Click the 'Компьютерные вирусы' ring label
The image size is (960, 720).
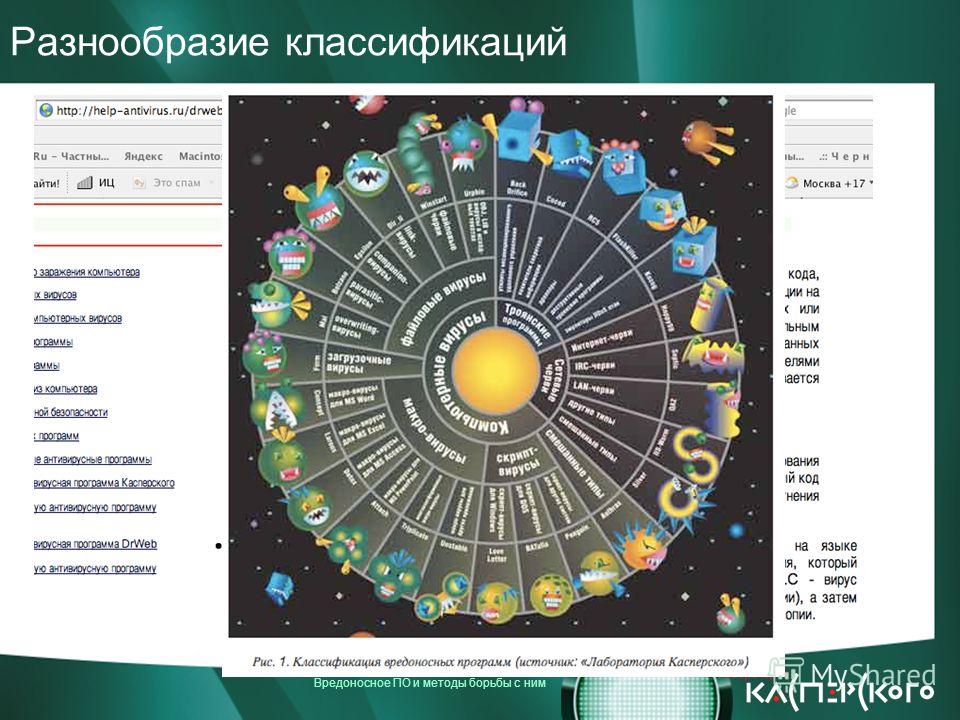pos(468,373)
